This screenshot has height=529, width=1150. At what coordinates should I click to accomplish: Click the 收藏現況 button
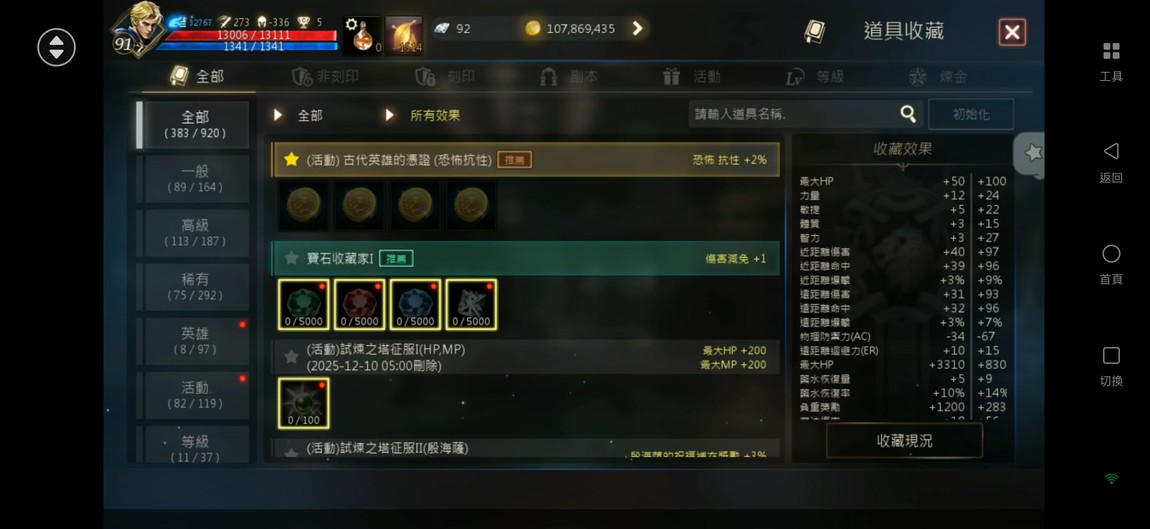click(x=904, y=441)
